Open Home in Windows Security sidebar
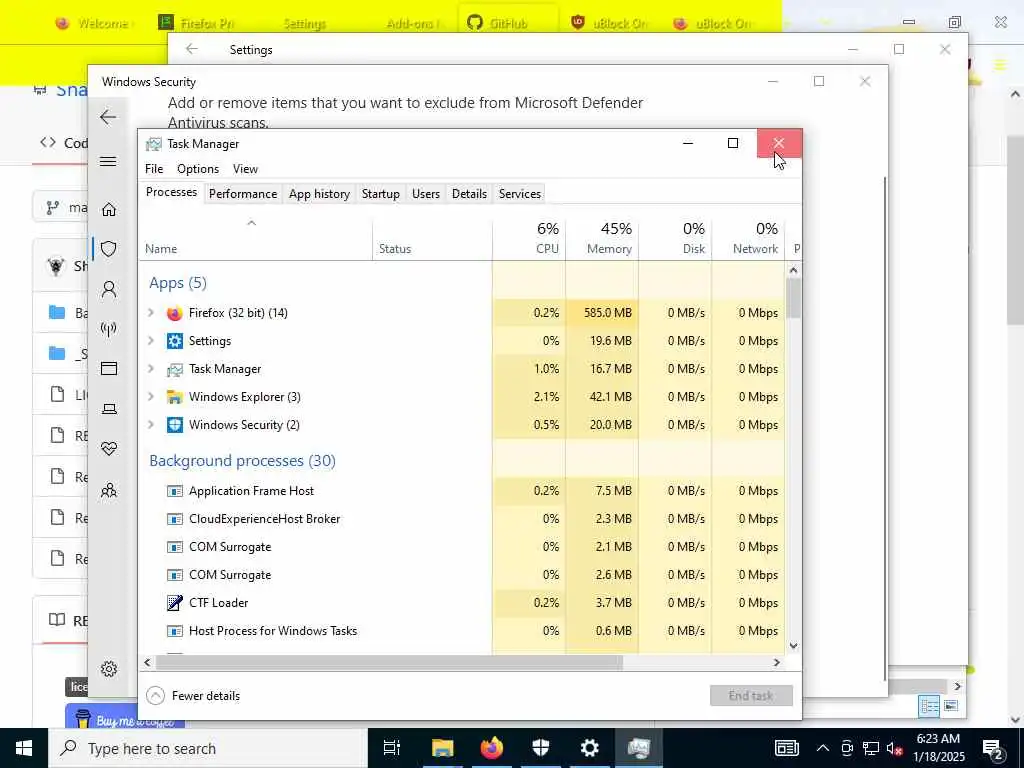 coord(109,209)
